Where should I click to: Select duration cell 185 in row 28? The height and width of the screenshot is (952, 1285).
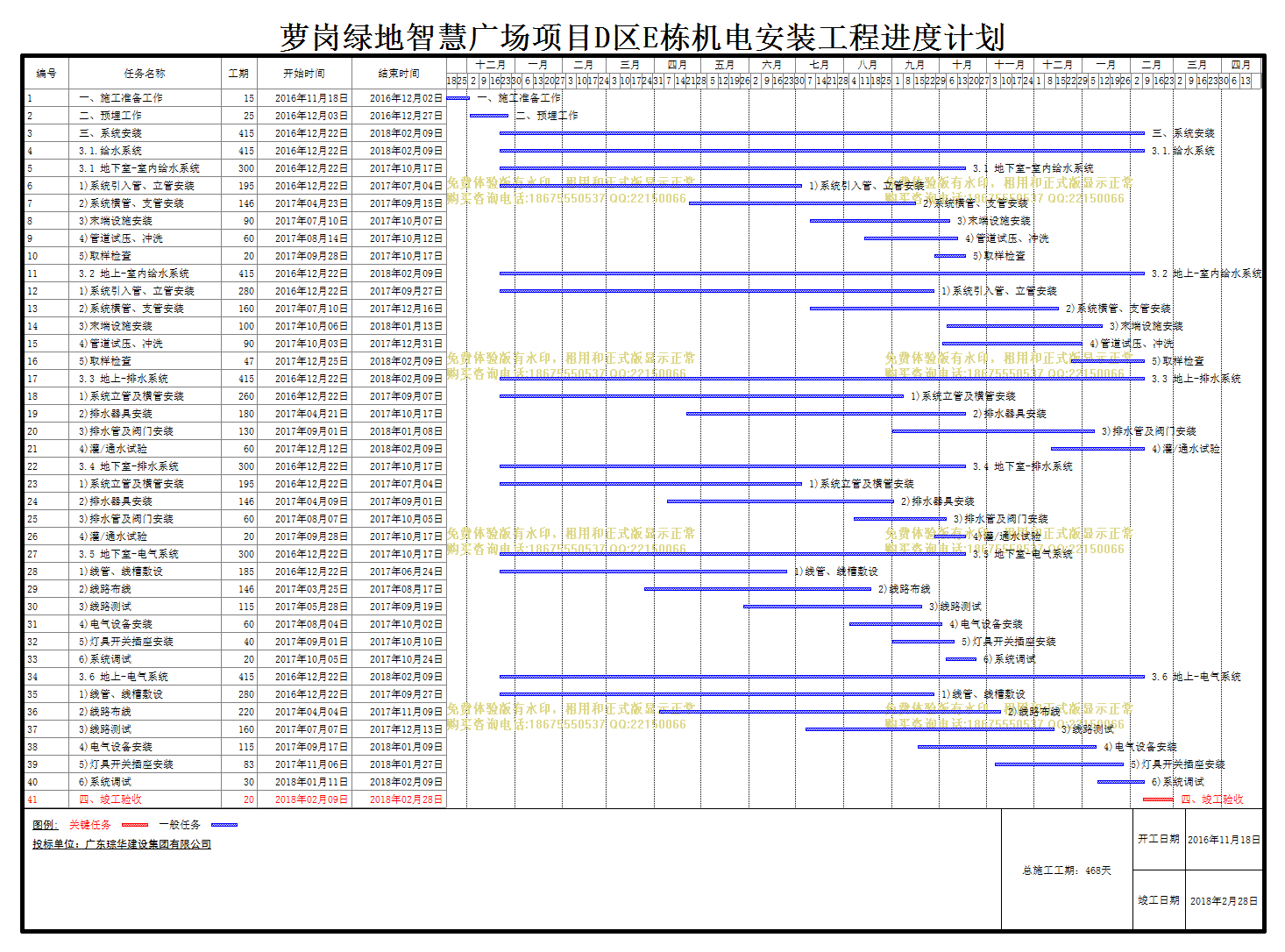click(239, 572)
